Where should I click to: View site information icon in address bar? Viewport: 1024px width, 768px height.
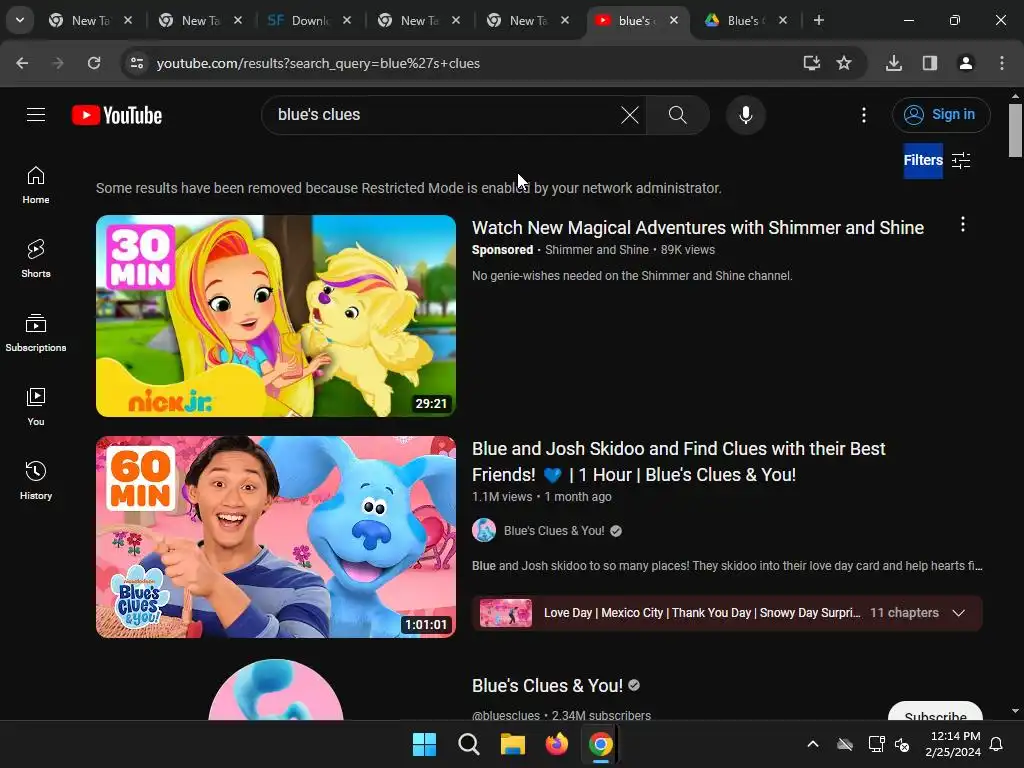[x=137, y=63]
